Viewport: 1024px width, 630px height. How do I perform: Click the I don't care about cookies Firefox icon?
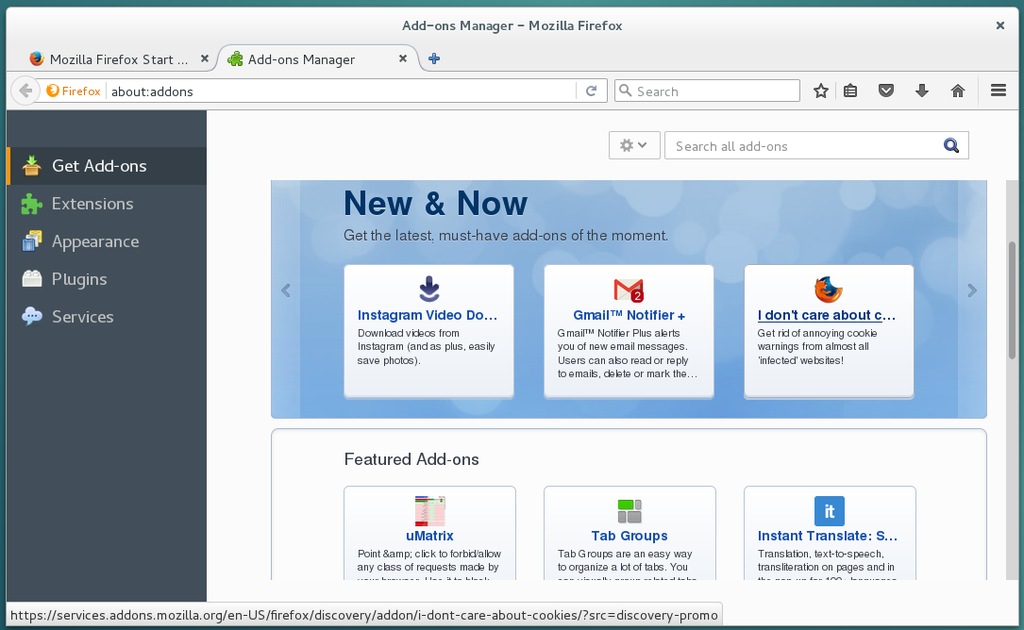point(828,289)
